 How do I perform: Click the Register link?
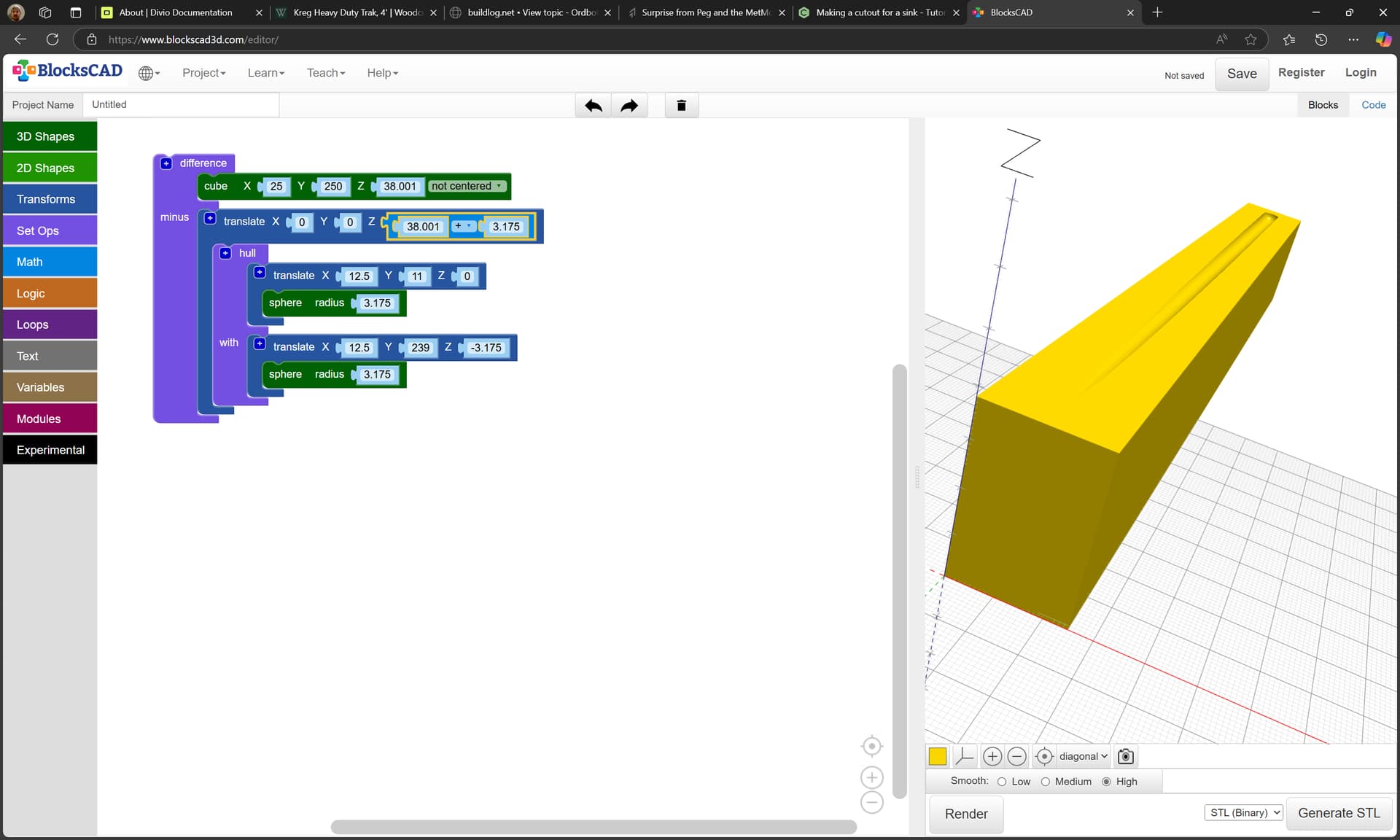pos(1301,72)
